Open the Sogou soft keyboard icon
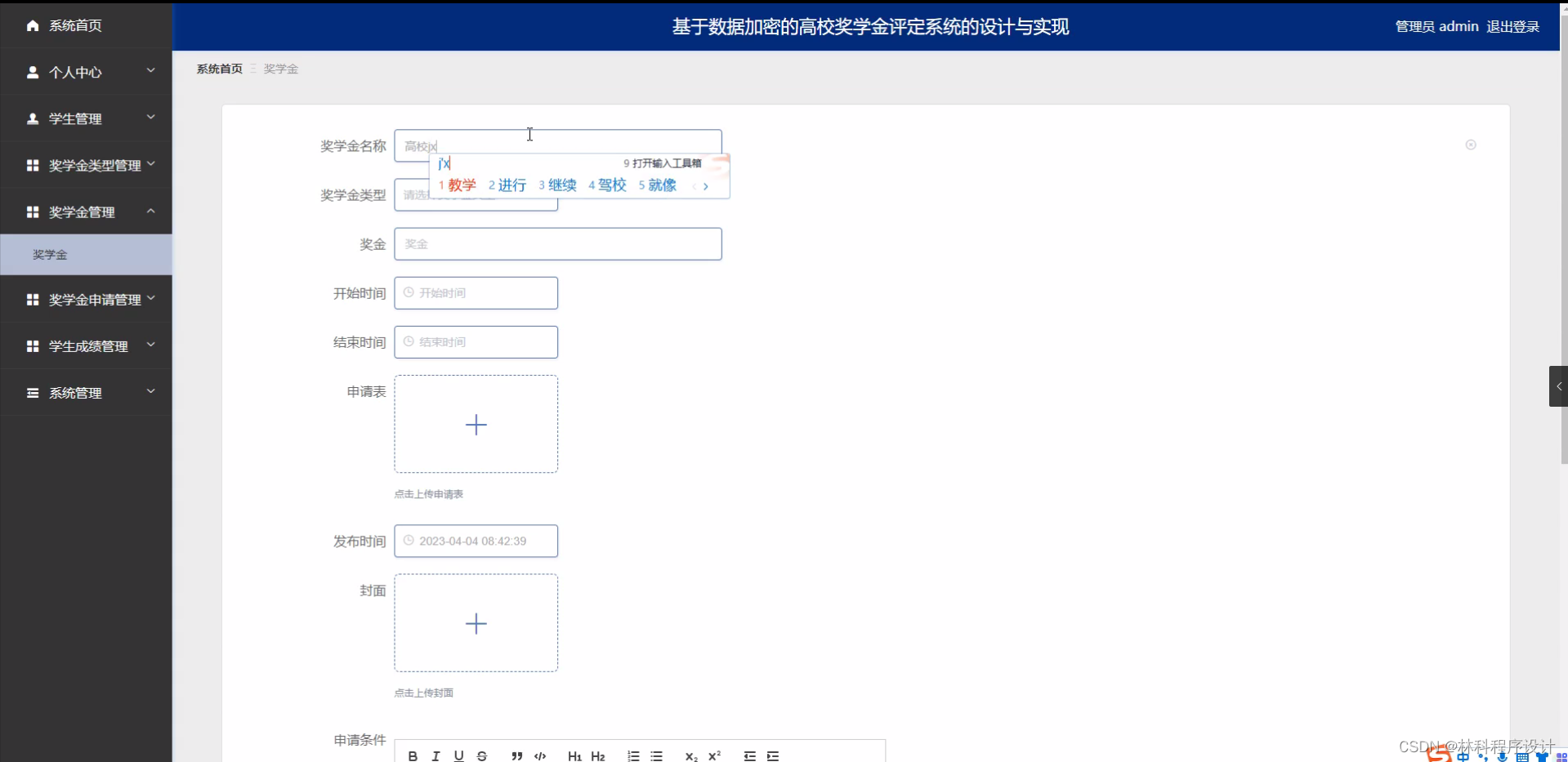This screenshot has height=762, width=1568. click(1522, 755)
